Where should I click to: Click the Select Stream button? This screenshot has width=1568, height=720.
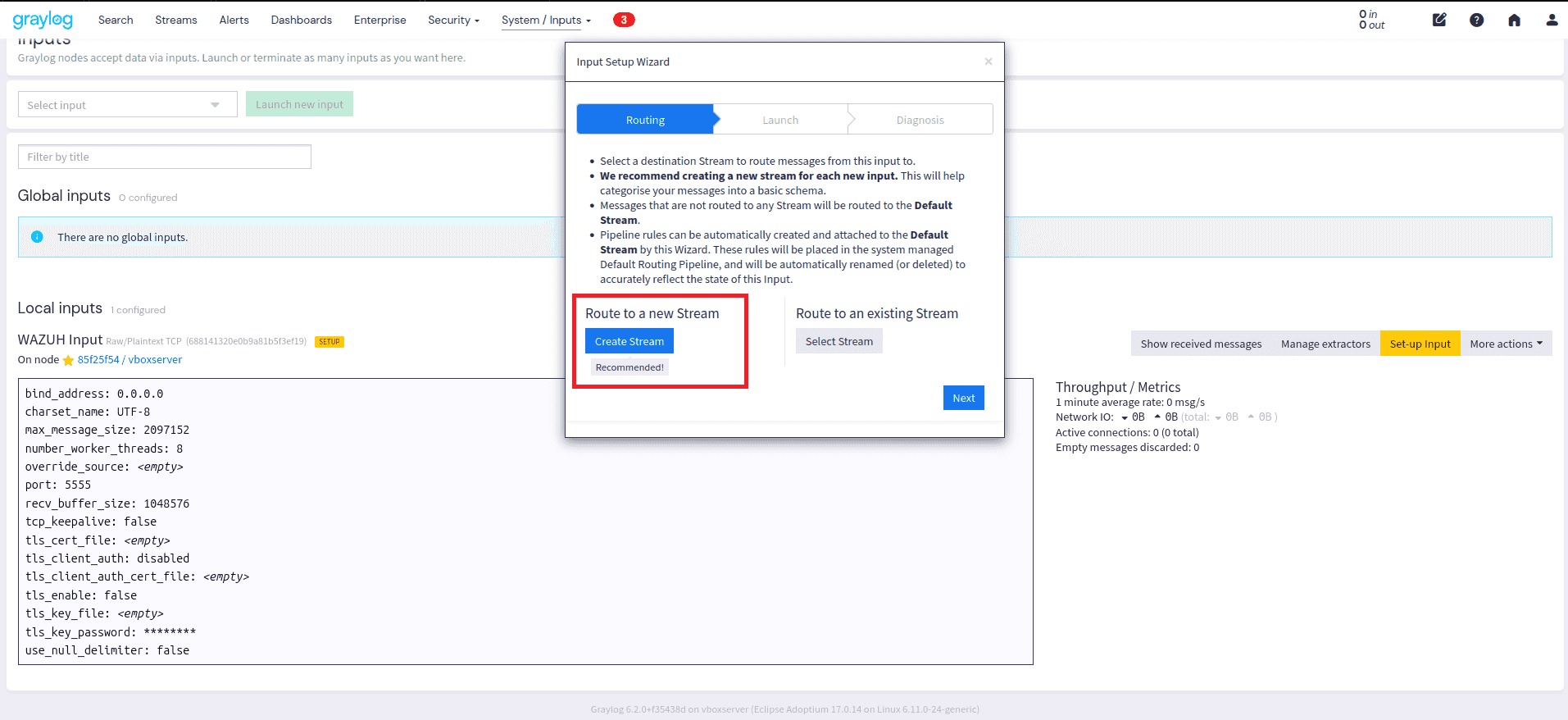click(839, 341)
